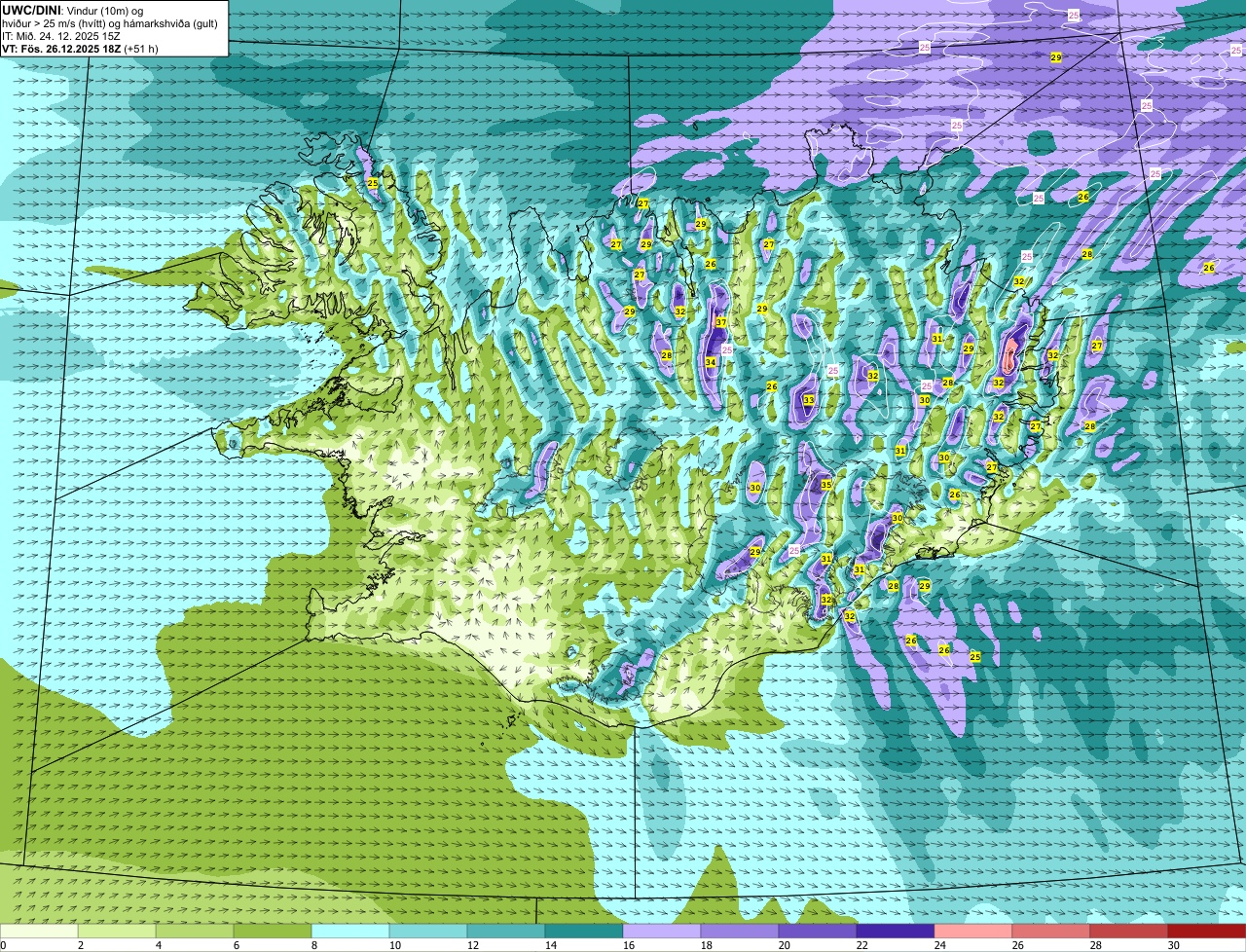Click the '24' tick label on color scale
The image size is (1246, 952).
pos(940,945)
